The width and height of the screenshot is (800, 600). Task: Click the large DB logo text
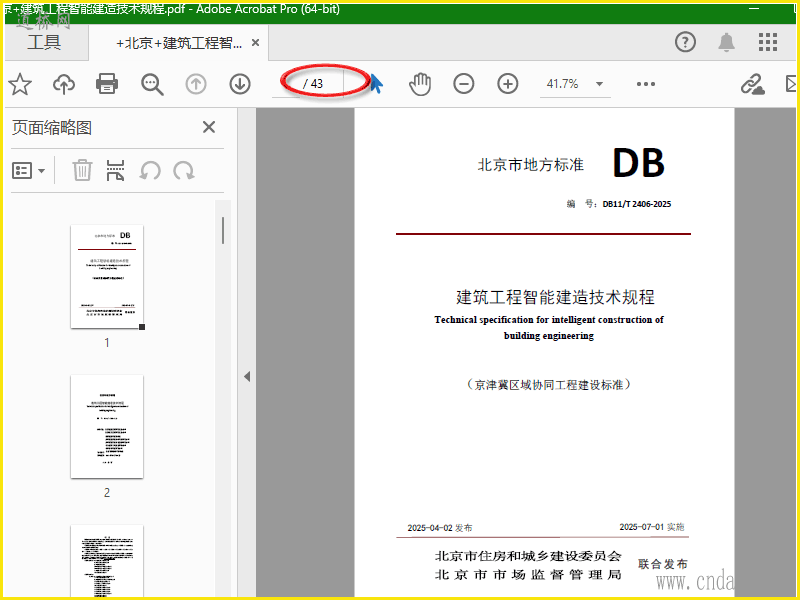click(638, 163)
